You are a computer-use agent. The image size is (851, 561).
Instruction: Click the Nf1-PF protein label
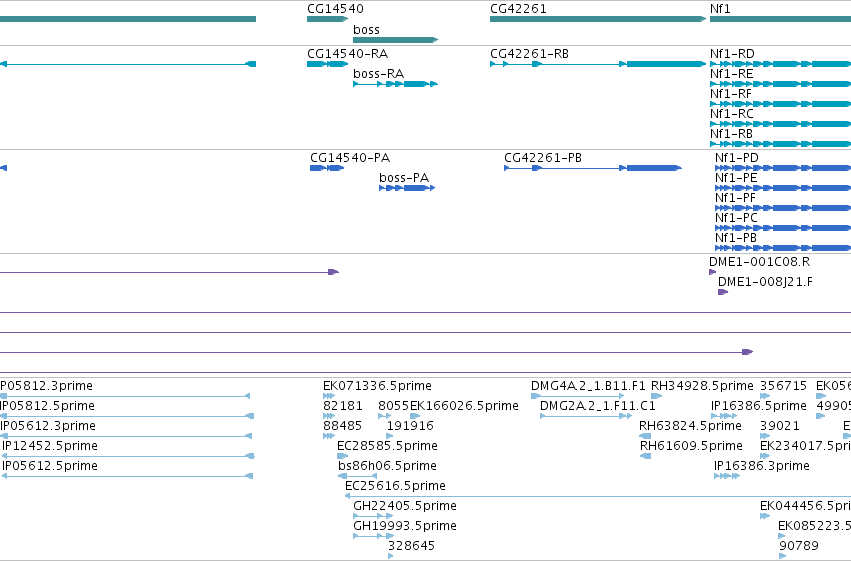click(x=735, y=198)
